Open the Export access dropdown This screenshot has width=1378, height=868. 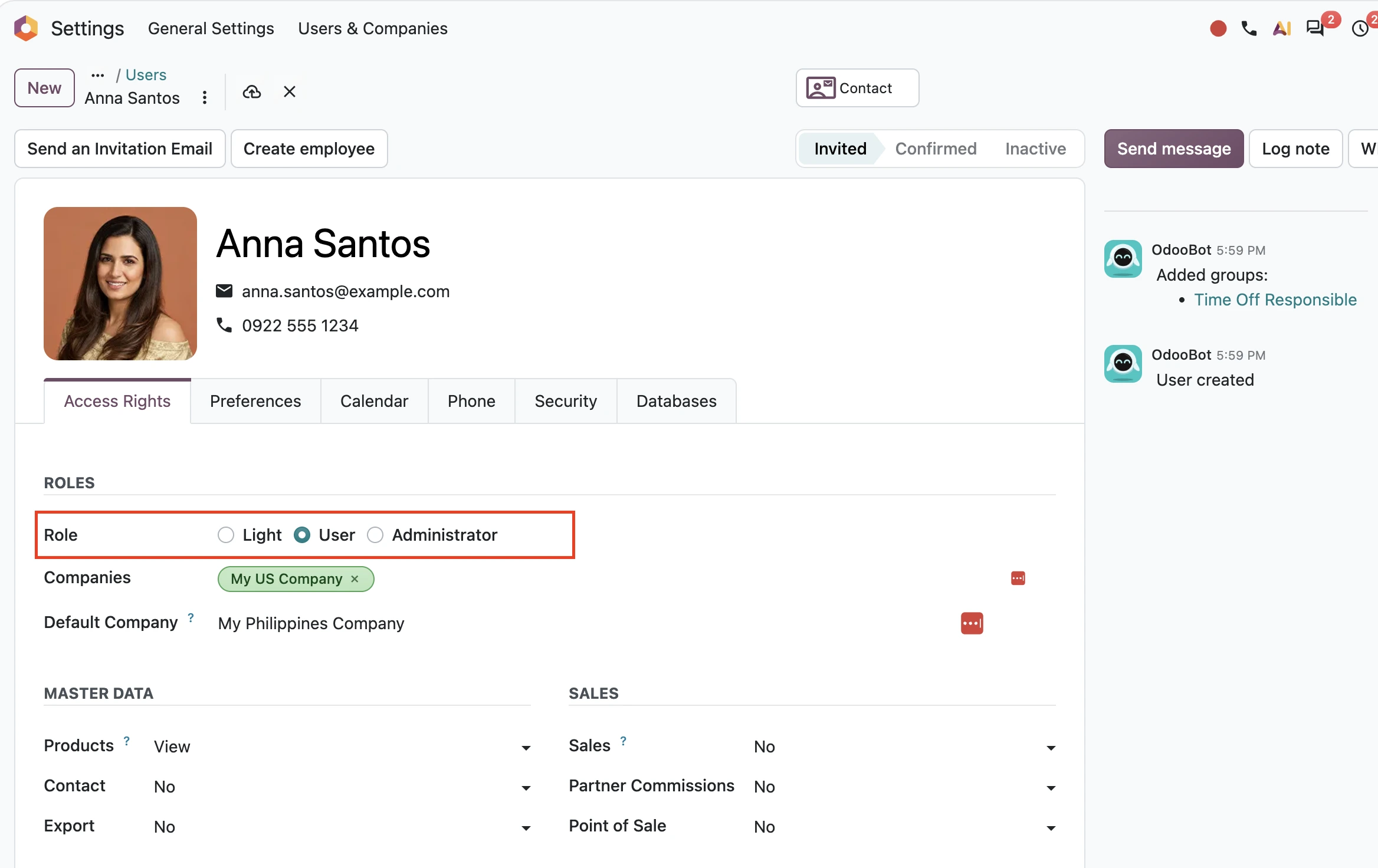point(342,827)
